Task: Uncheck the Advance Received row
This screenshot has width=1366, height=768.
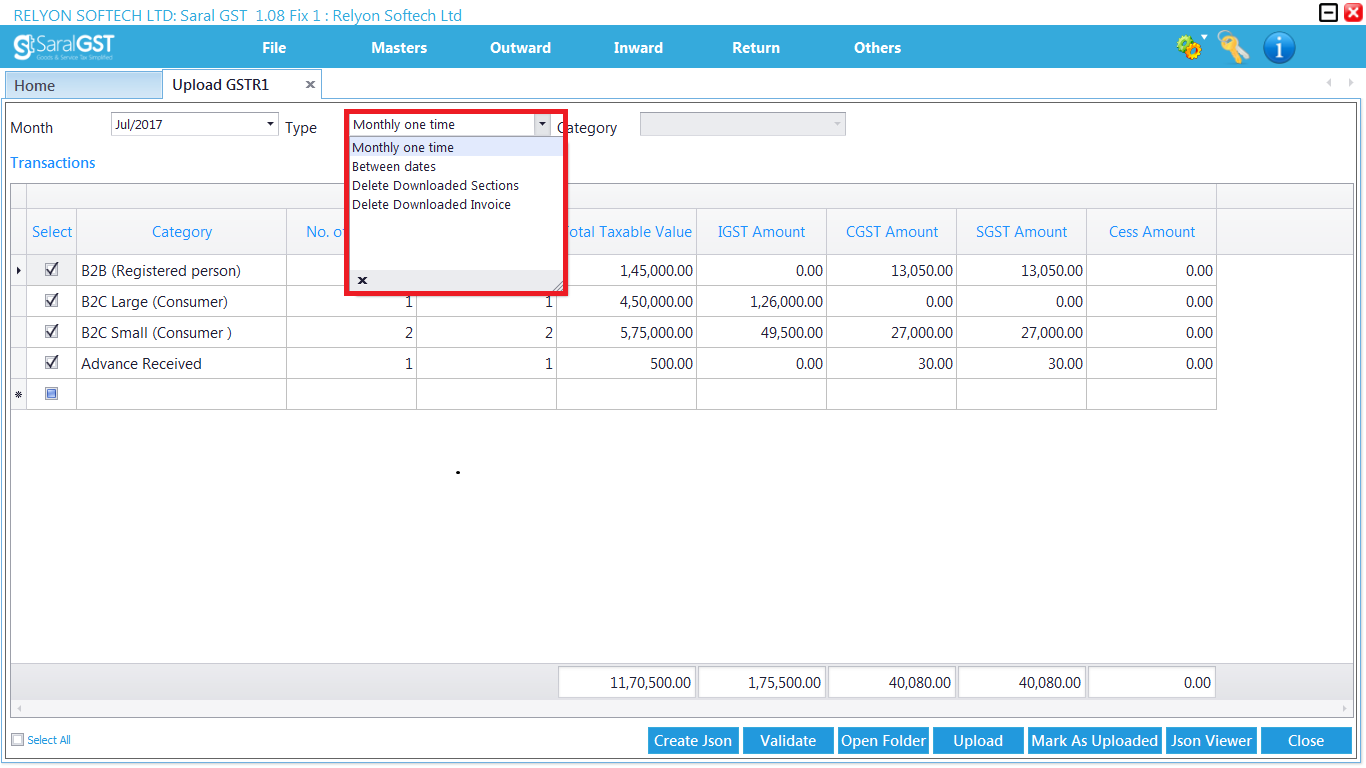Action: (51, 362)
